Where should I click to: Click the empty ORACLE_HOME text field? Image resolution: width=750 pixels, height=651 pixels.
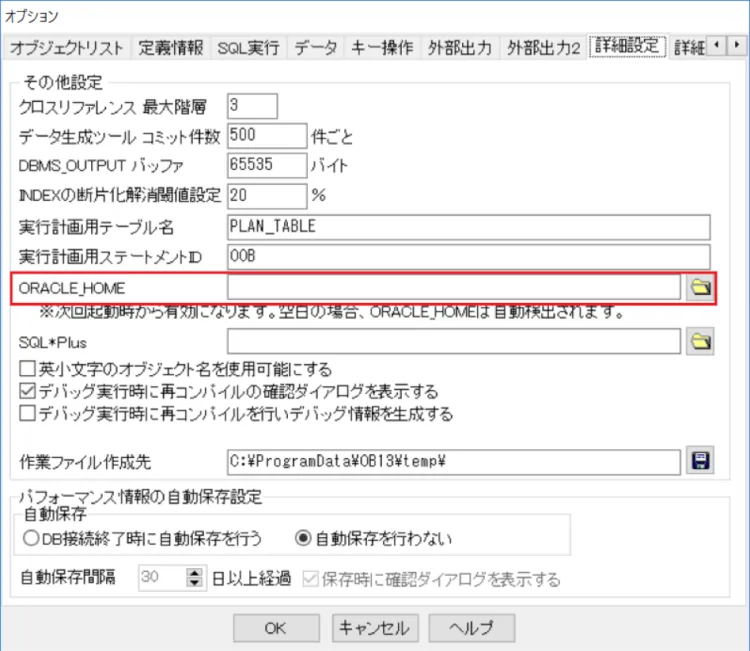pos(454,287)
